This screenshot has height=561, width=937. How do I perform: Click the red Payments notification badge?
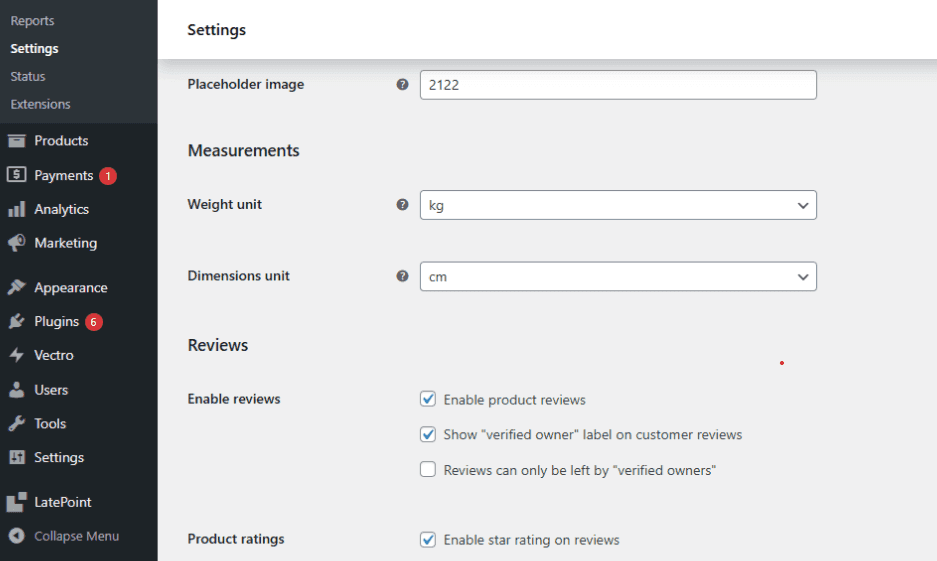108,176
